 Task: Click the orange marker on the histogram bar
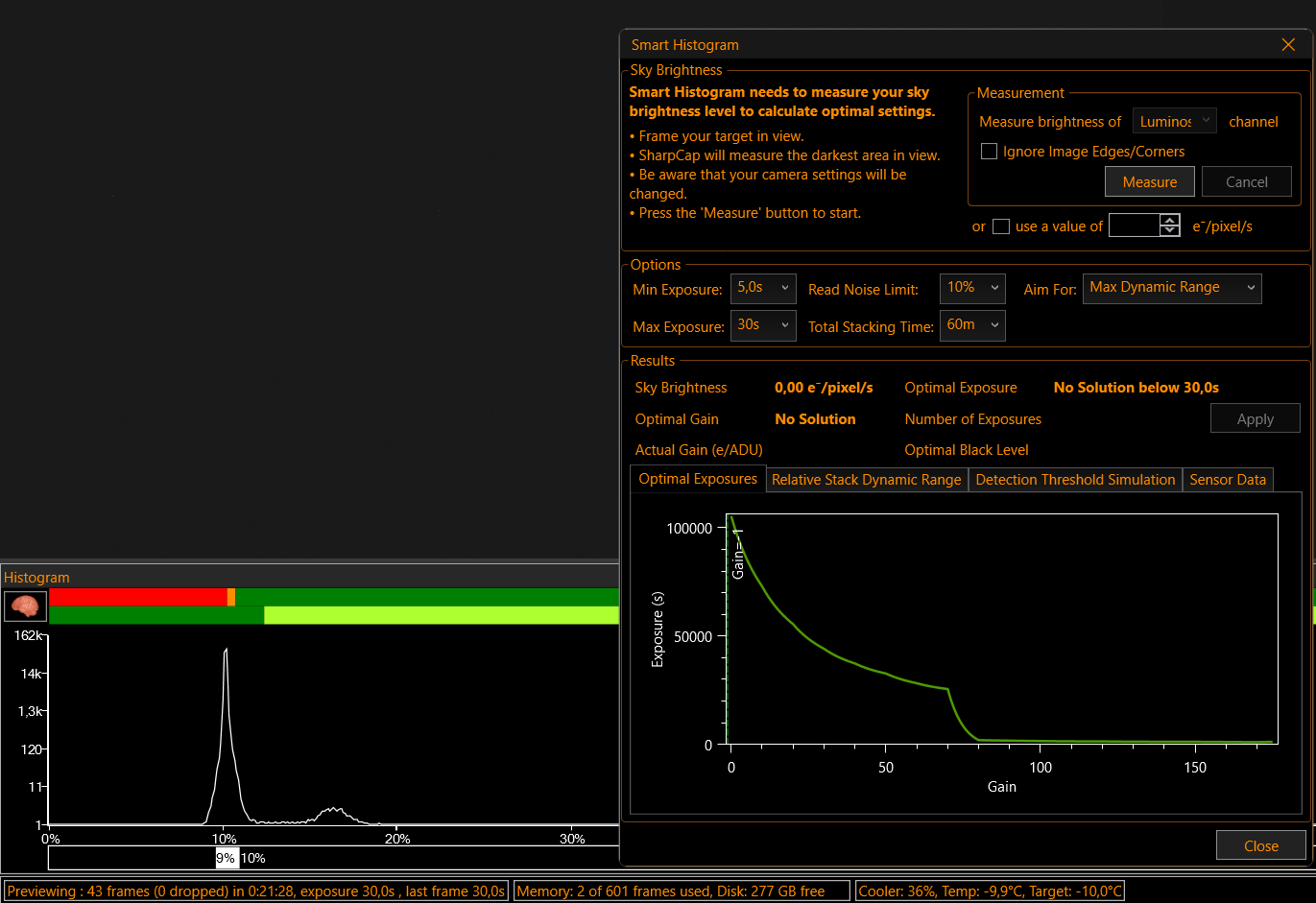231,597
